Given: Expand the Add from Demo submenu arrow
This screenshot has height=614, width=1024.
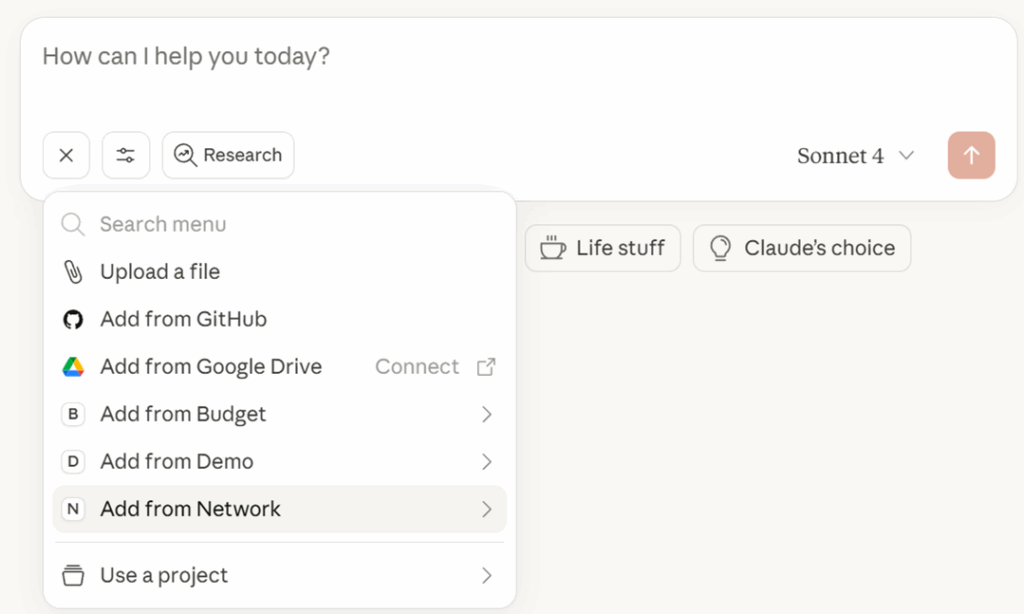Looking at the screenshot, I should pos(487,462).
